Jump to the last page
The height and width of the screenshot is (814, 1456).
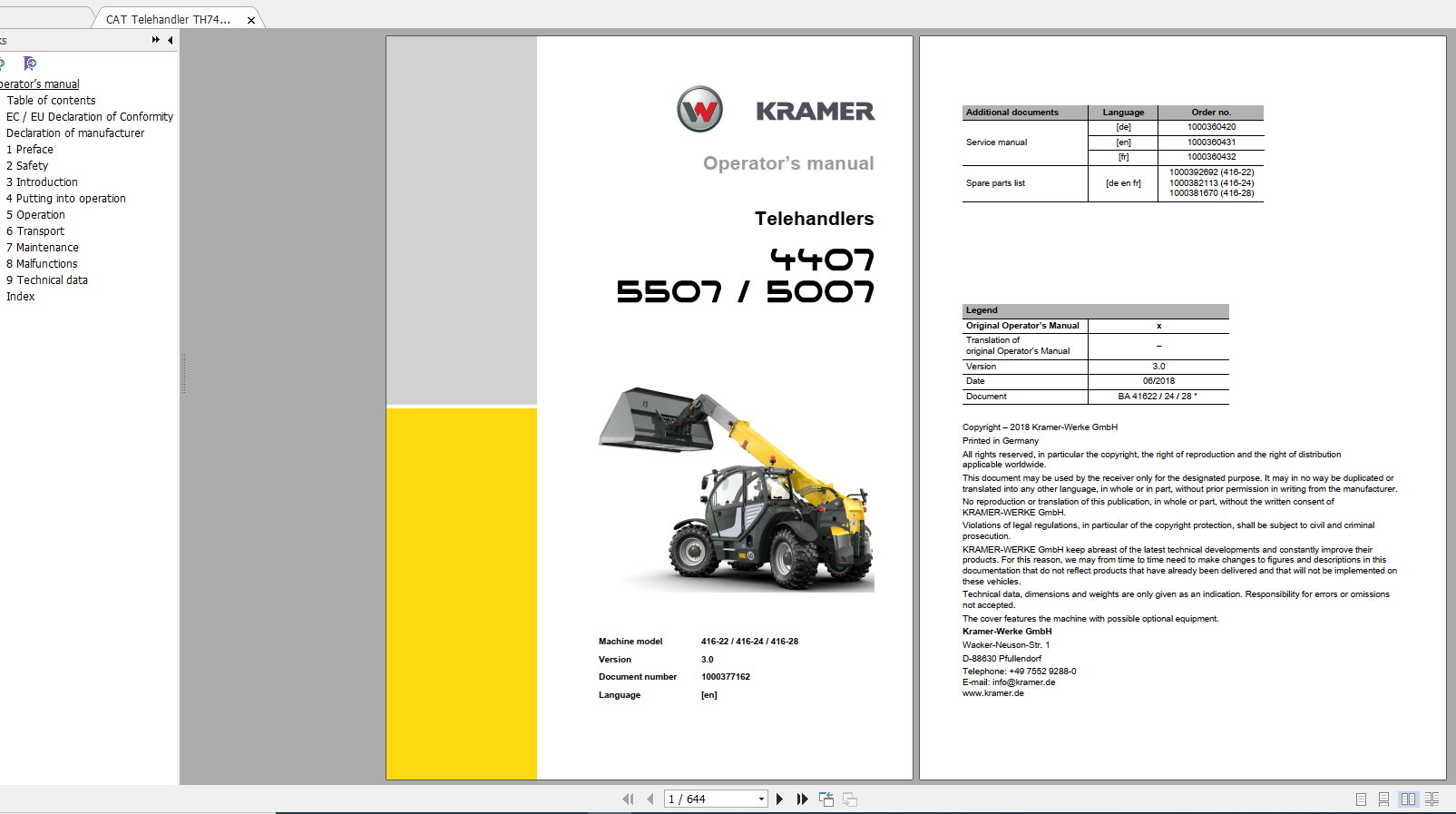[803, 799]
